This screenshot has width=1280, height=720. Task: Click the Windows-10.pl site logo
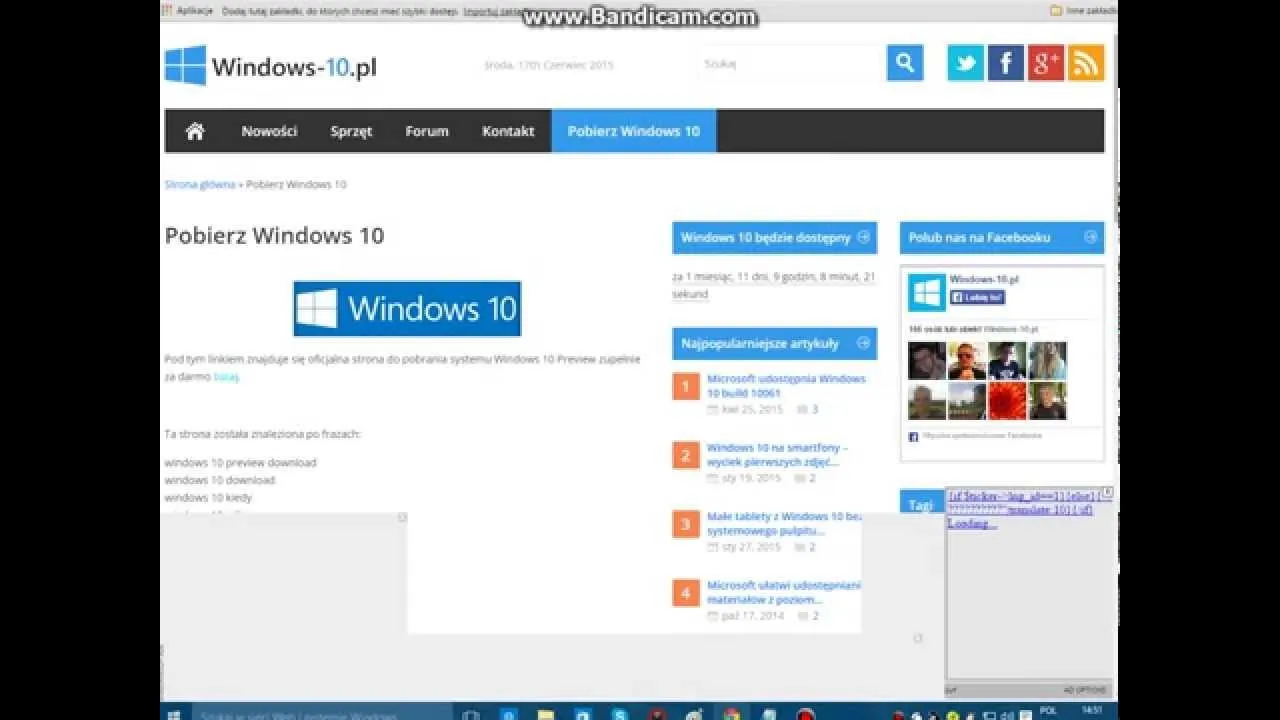[x=271, y=66]
